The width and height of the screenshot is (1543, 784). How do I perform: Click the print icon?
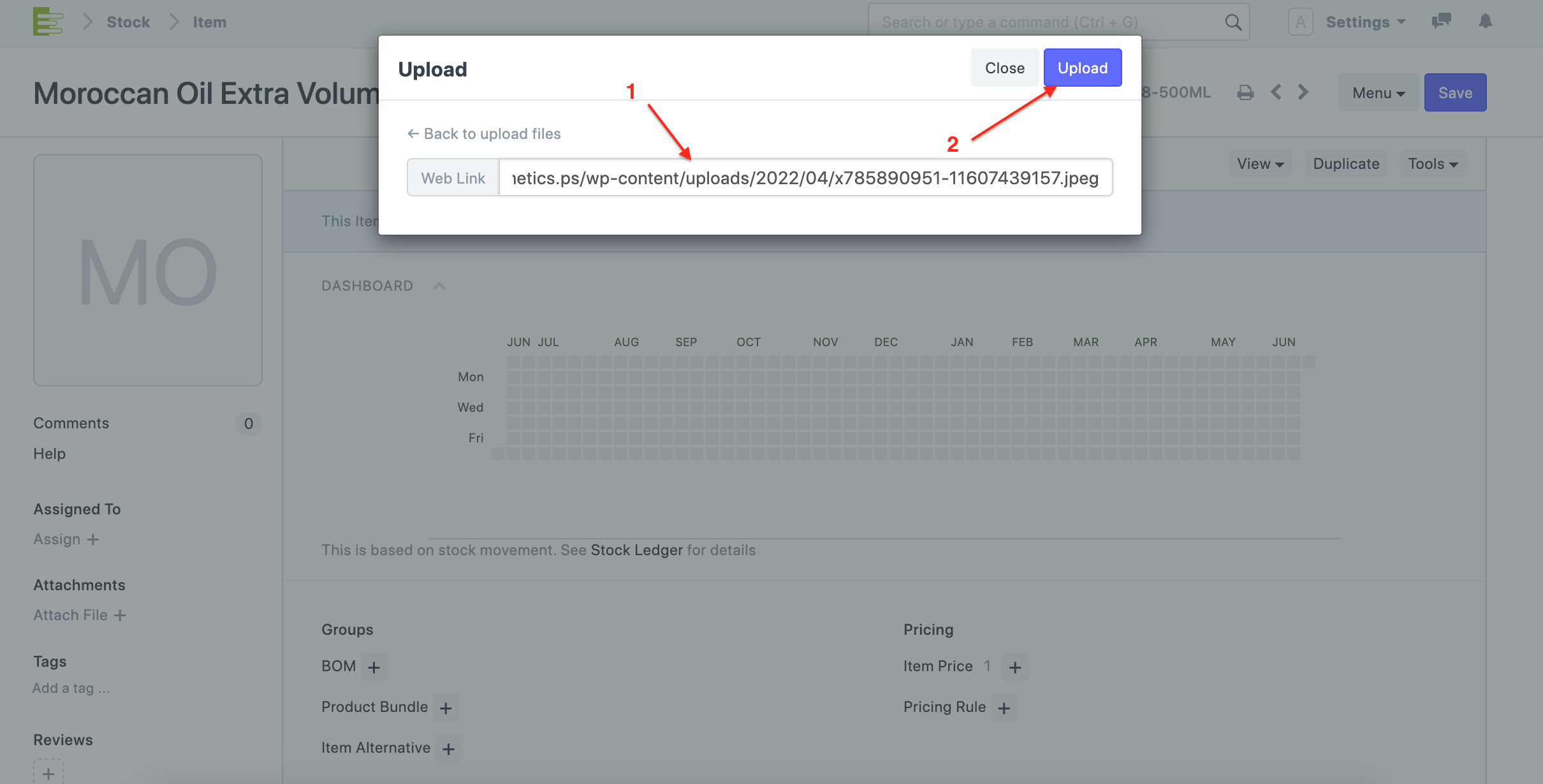[1245, 92]
